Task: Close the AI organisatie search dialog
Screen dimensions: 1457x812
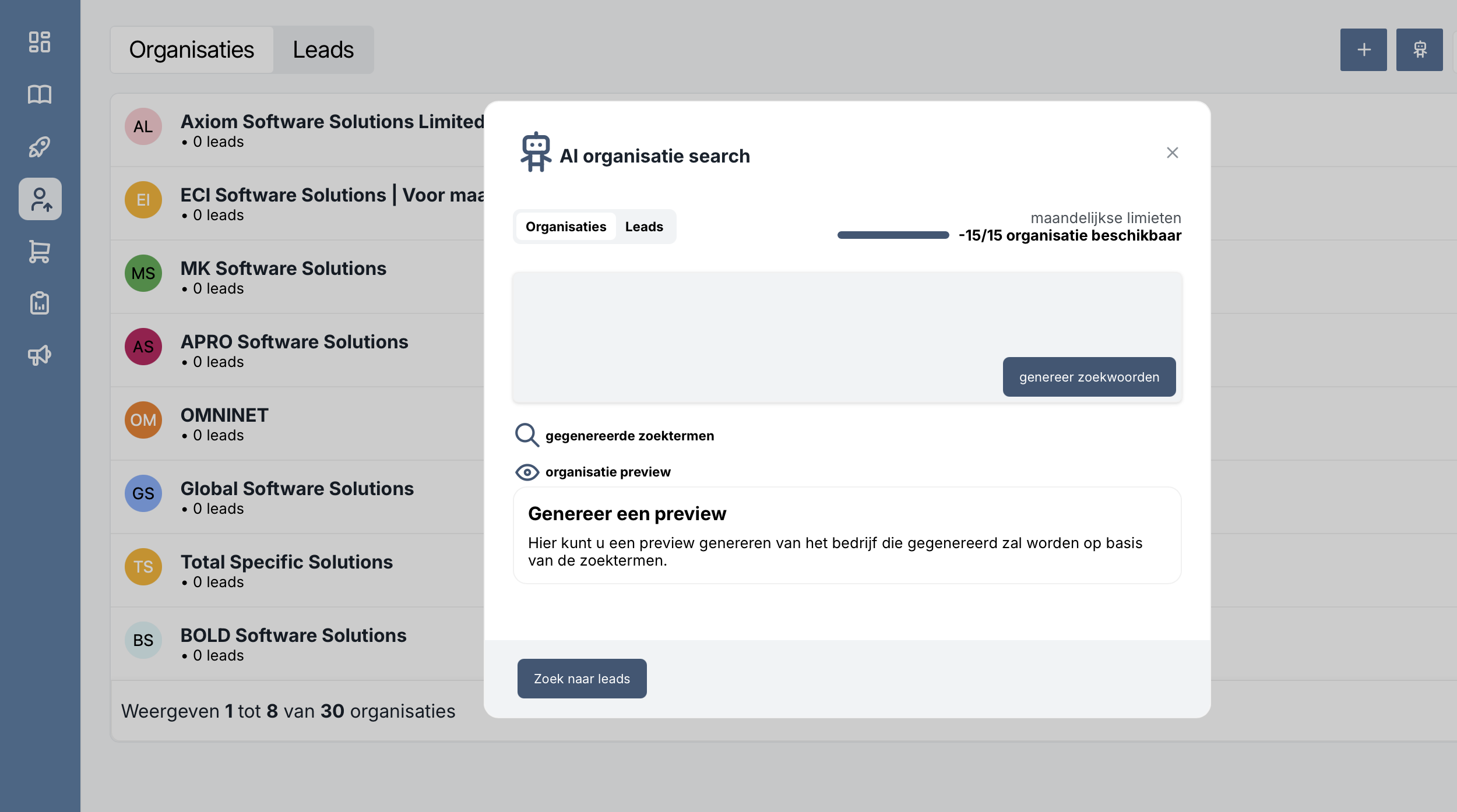Action: (1172, 152)
